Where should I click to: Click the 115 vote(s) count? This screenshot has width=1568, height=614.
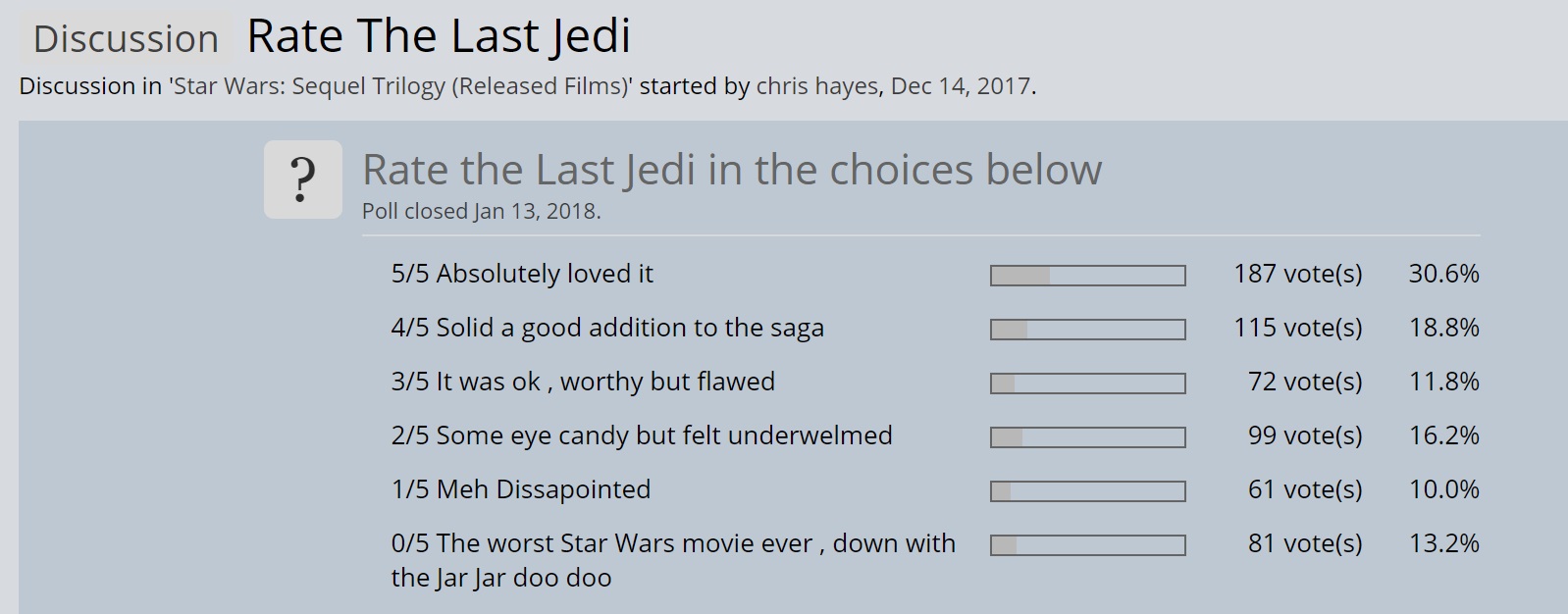(x=1298, y=328)
